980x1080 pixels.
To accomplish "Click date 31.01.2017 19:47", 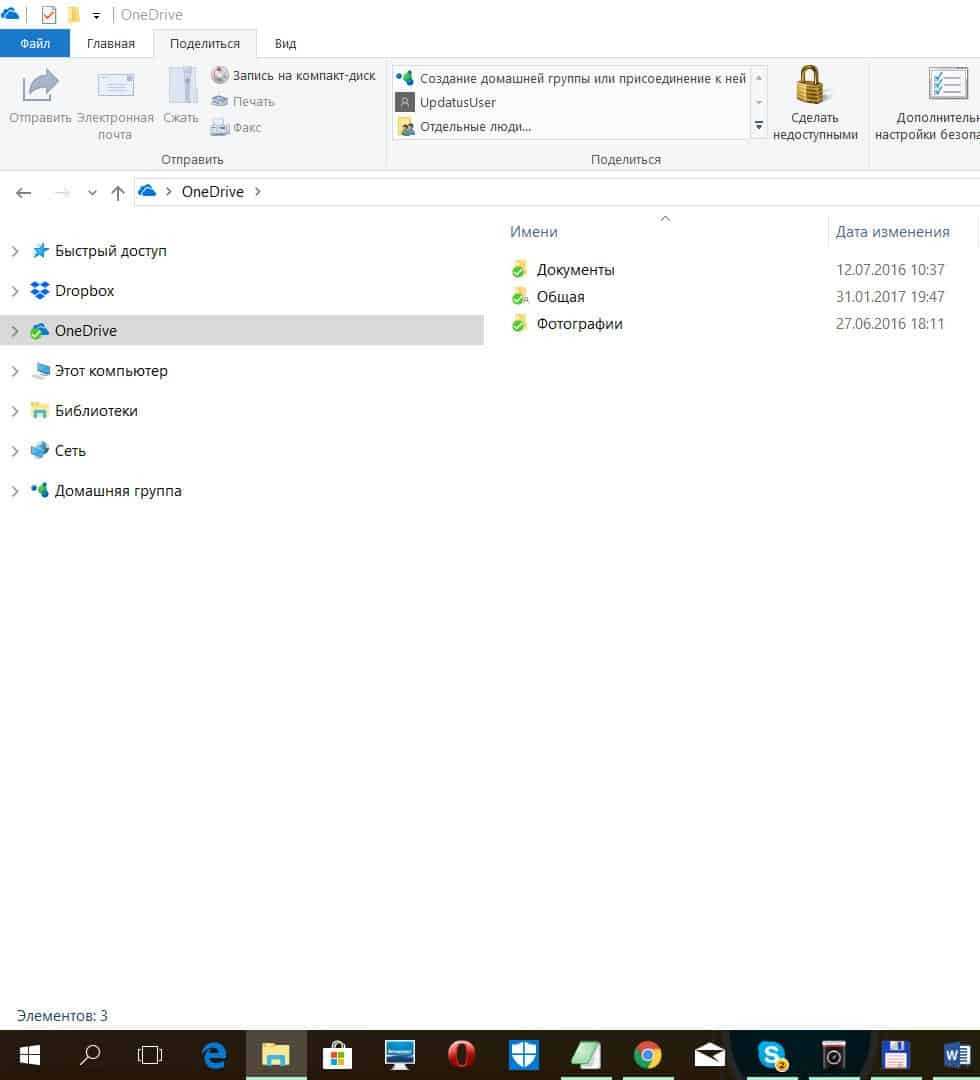I will click(890, 297).
